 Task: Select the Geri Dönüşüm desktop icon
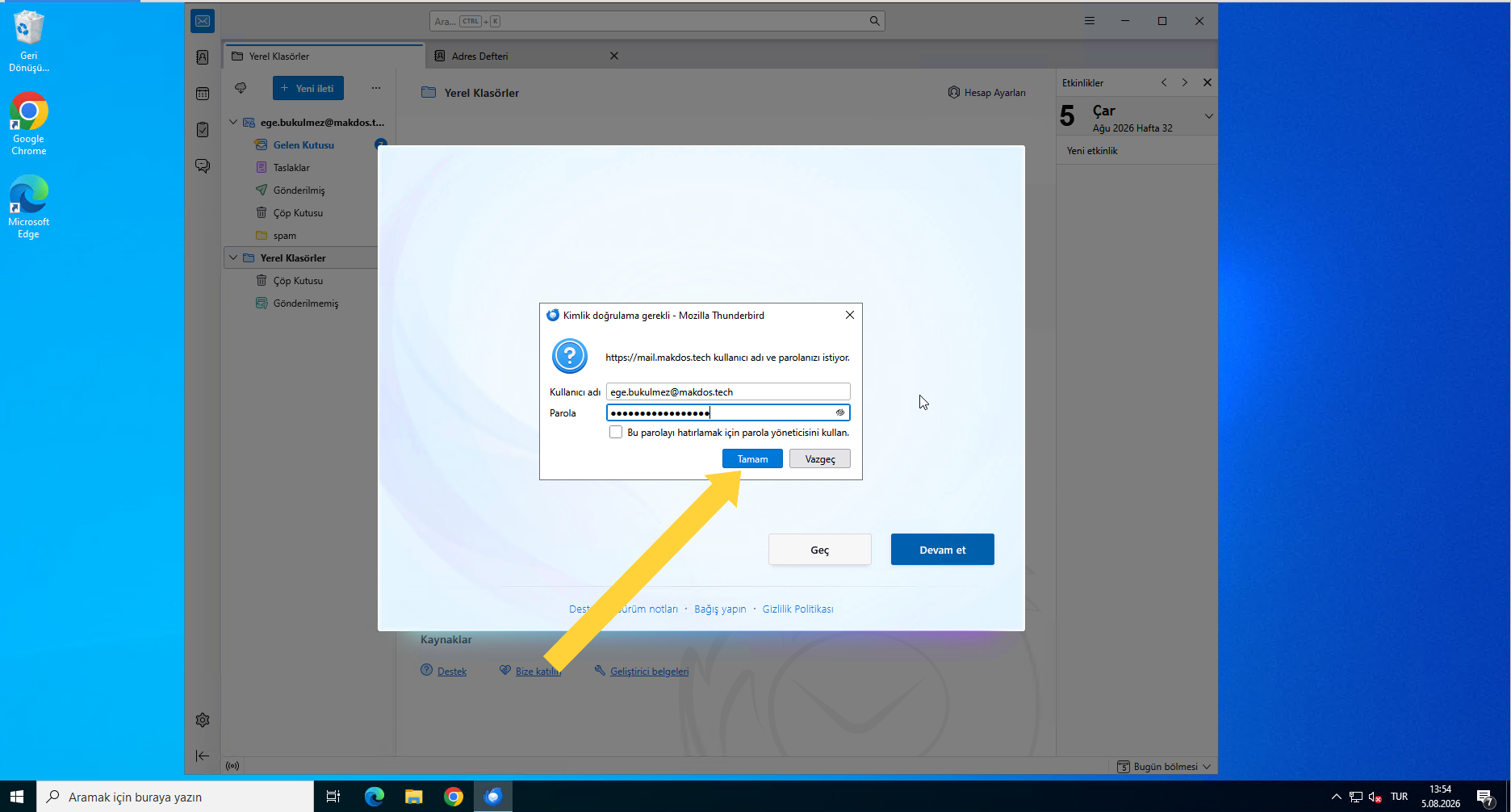(x=29, y=40)
